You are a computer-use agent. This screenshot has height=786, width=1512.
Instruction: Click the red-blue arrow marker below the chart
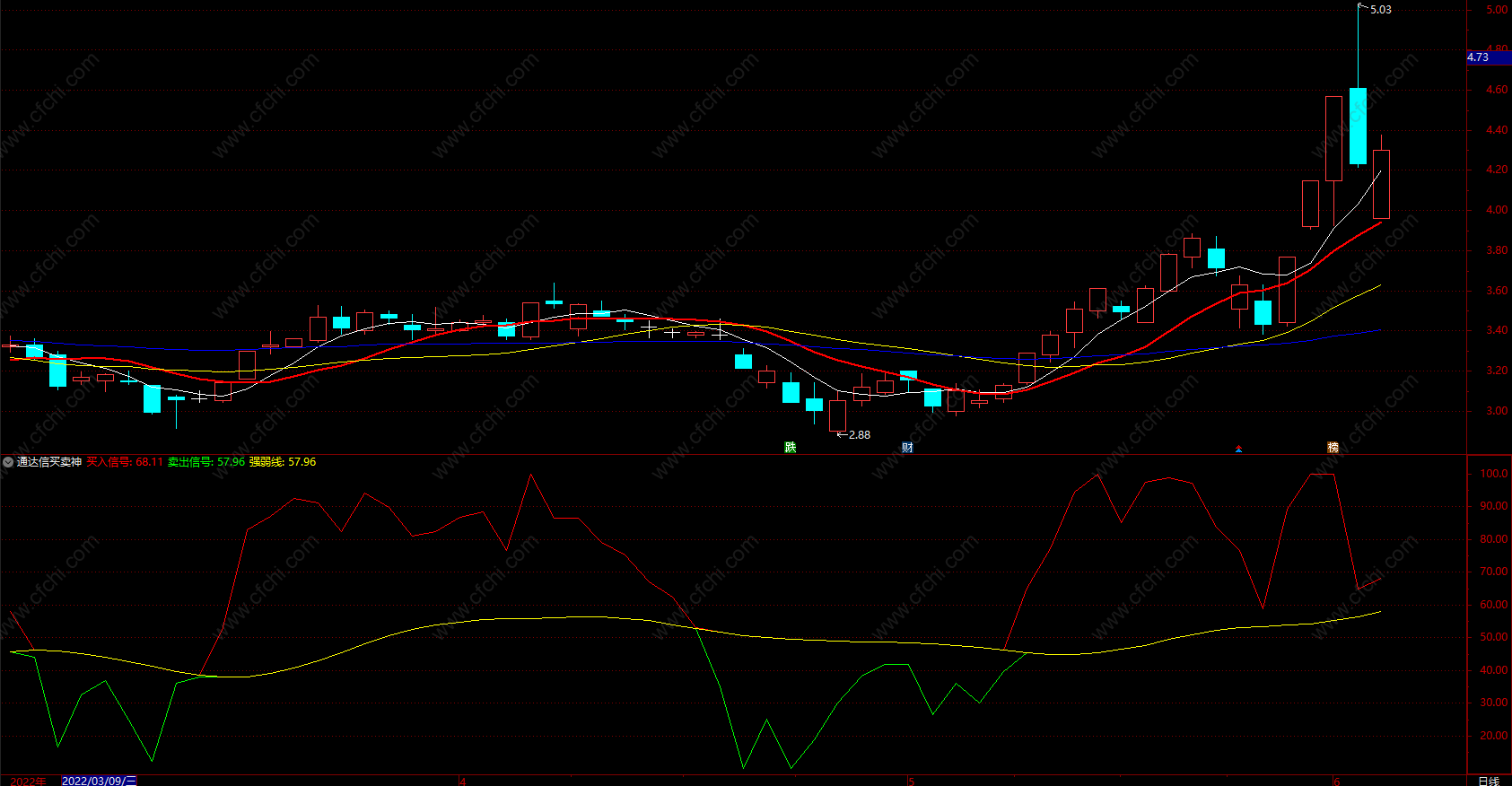[1238, 448]
